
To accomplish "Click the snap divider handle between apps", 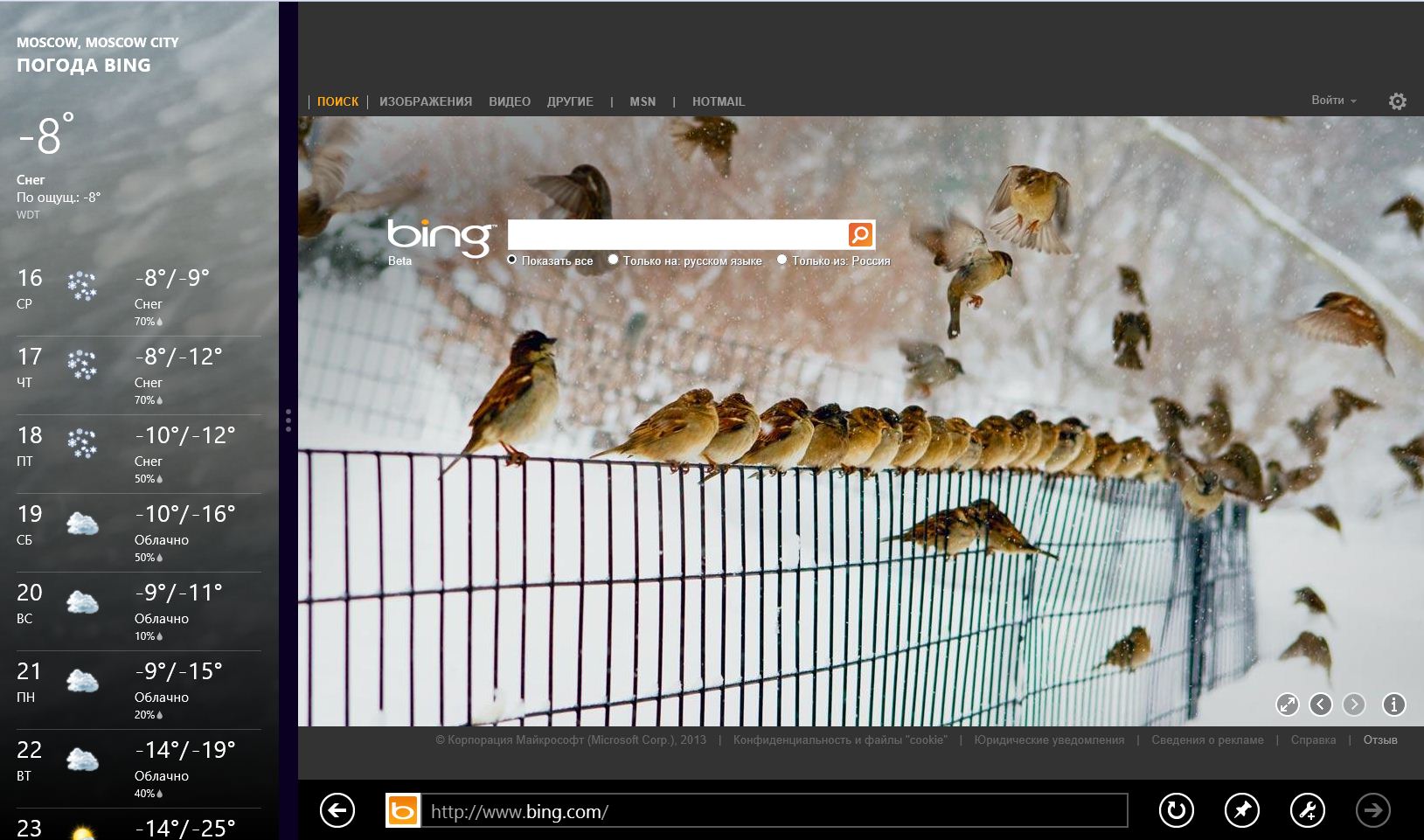I will pyautogui.click(x=288, y=420).
